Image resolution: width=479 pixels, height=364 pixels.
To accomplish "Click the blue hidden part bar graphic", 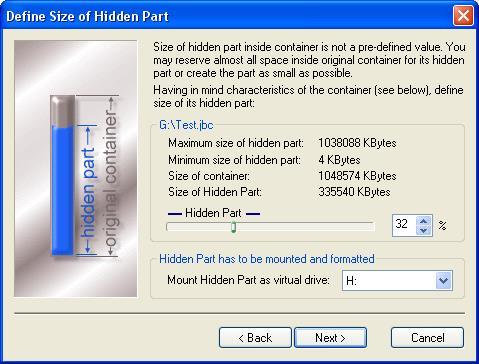I will click(63, 191).
